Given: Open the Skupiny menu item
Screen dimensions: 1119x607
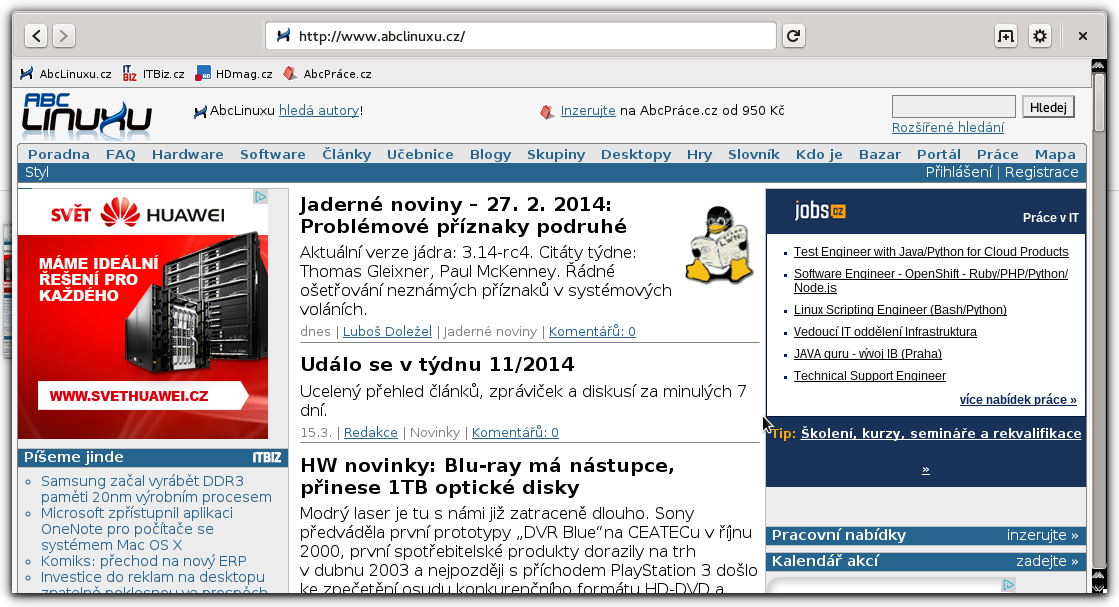Looking at the screenshot, I should click(556, 154).
